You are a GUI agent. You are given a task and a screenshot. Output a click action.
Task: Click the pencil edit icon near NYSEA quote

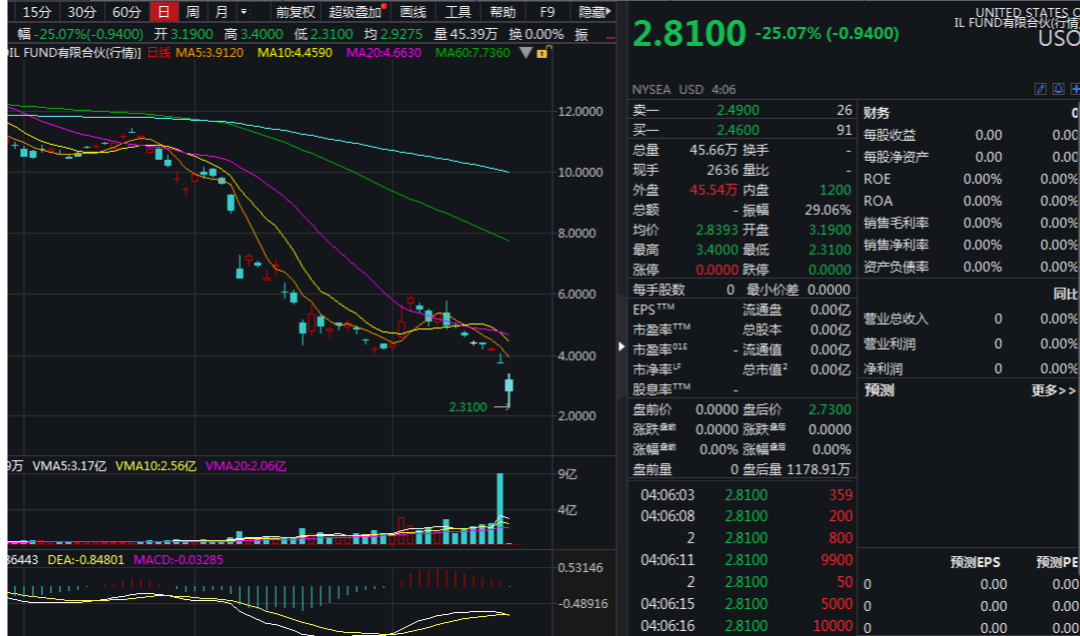click(1040, 89)
